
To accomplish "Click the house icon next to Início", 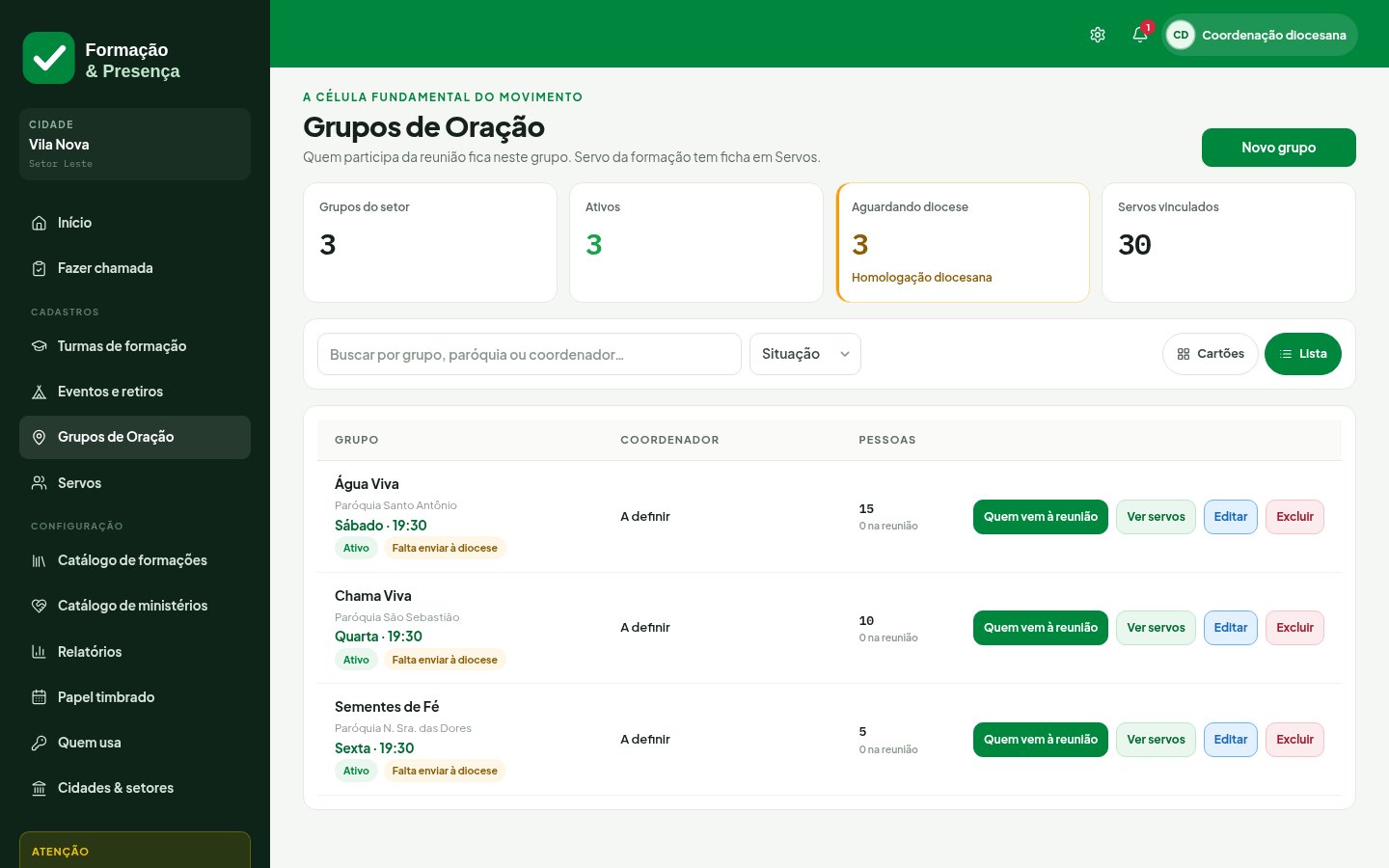I will point(40,223).
